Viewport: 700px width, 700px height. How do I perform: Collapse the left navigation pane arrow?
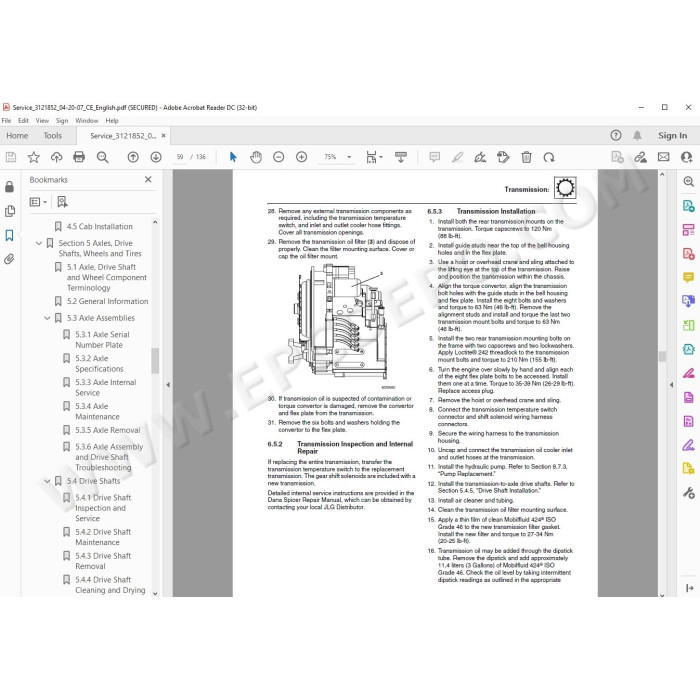168,384
